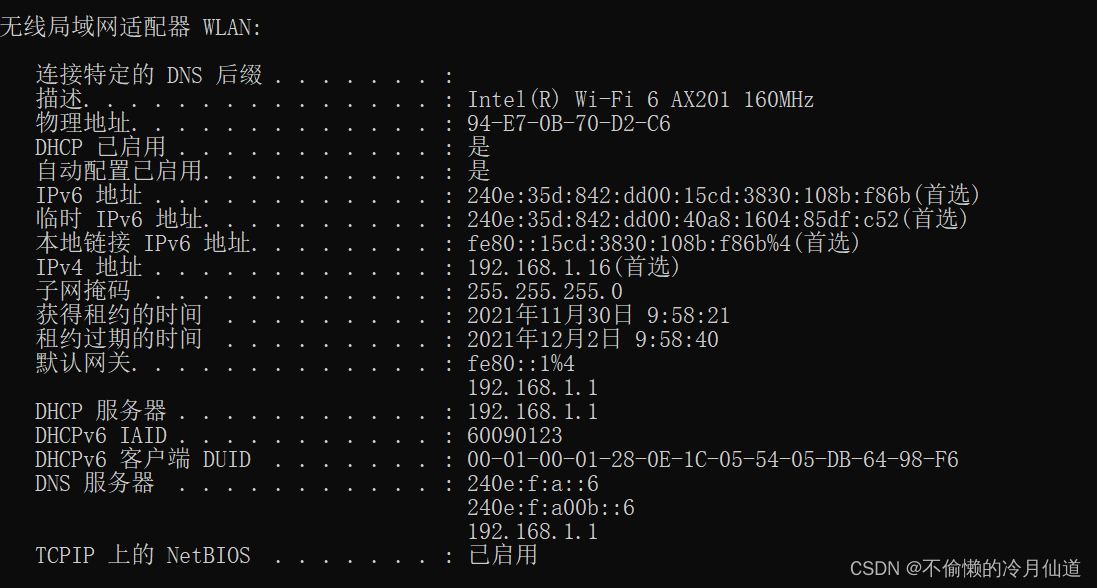The image size is (1097, 588).
Task: Click the DHCP 已启用 value 是
Action: (x=479, y=148)
